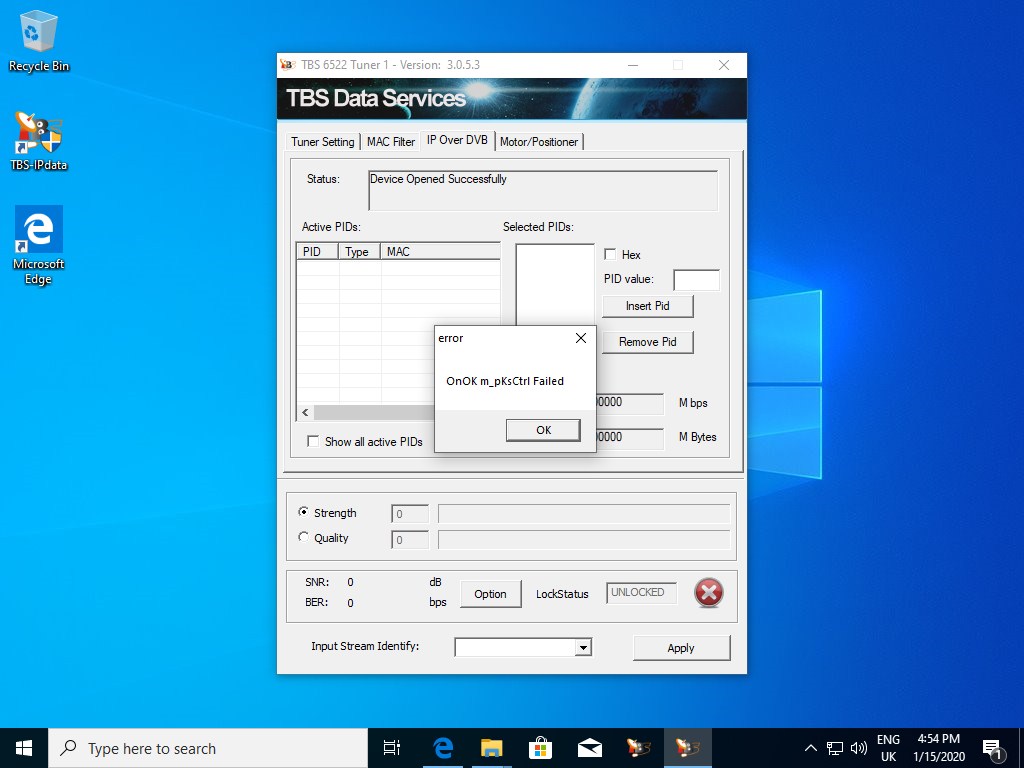Open the Recycle Bin desktop icon
This screenshot has width=1024, height=768.
39,40
